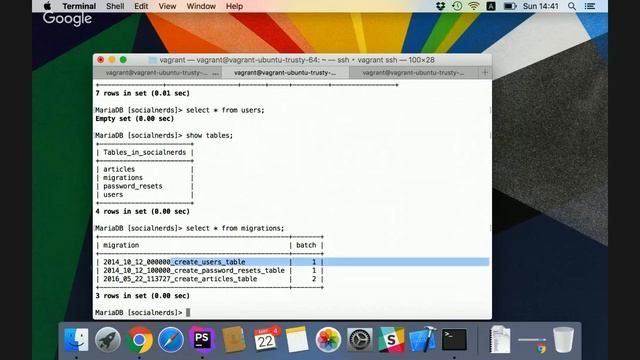640x360 pixels.
Task: Click the Dropbox menu bar icon
Action: pos(440,6)
